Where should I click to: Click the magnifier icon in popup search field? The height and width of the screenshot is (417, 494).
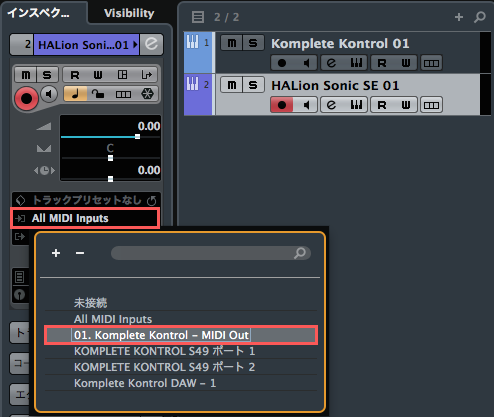pos(300,253)
